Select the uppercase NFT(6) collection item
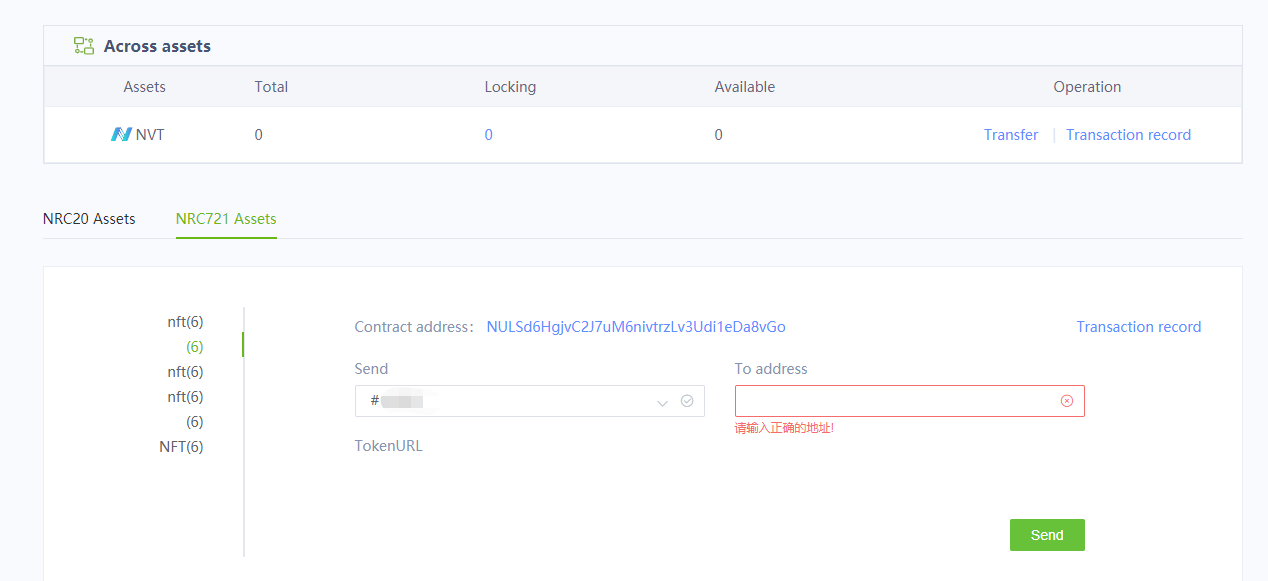1268x581 pixels. point(181,447)
